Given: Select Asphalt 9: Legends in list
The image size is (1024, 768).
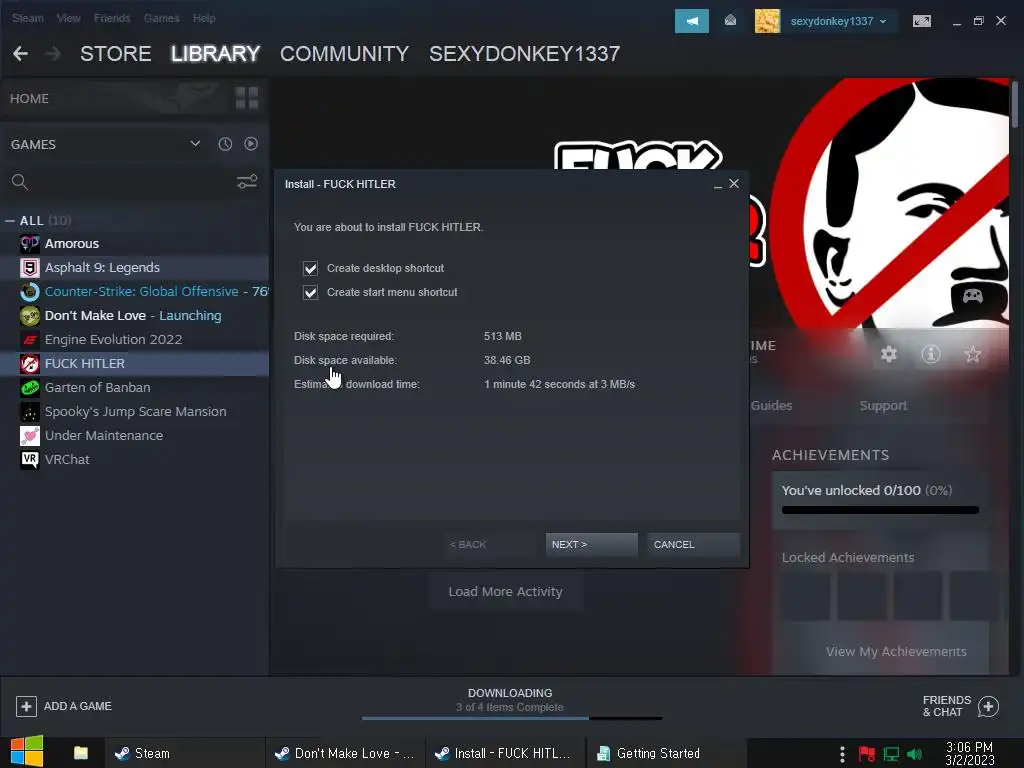Looking at the screenshot, I should (x=135, y=268).
